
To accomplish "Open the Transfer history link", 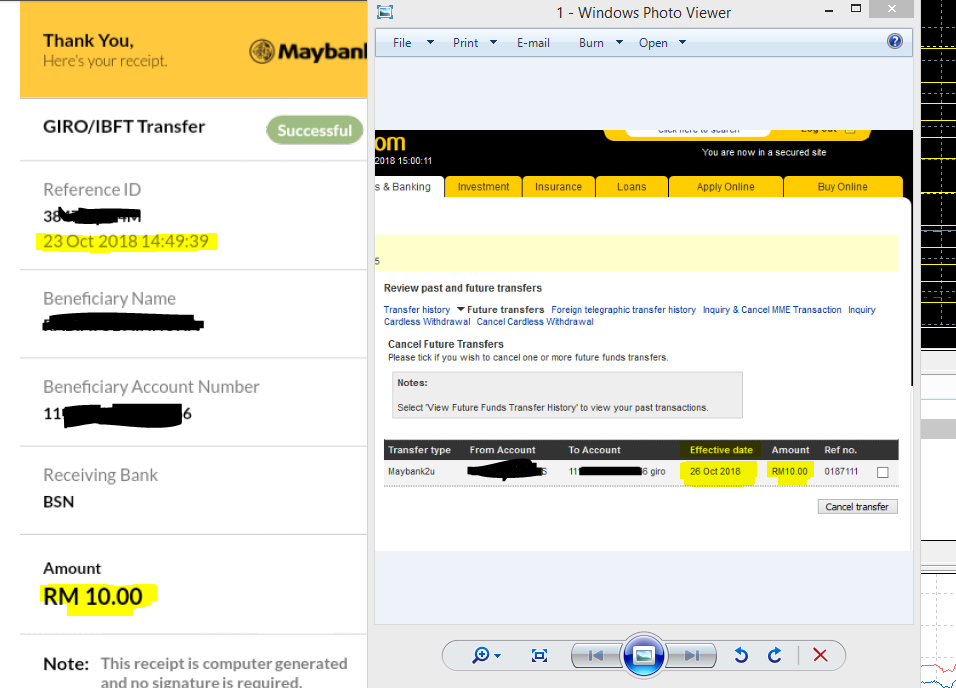I will (x=417, y=310).
